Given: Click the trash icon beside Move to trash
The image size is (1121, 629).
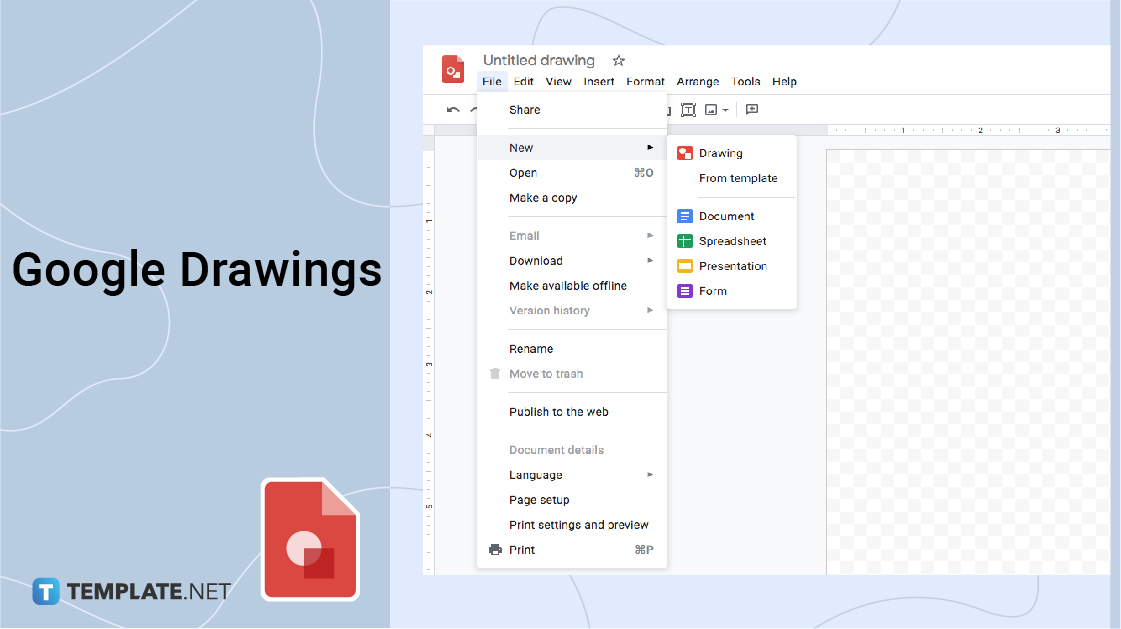Looking at the screenshot, I should [x=495, y=373].
